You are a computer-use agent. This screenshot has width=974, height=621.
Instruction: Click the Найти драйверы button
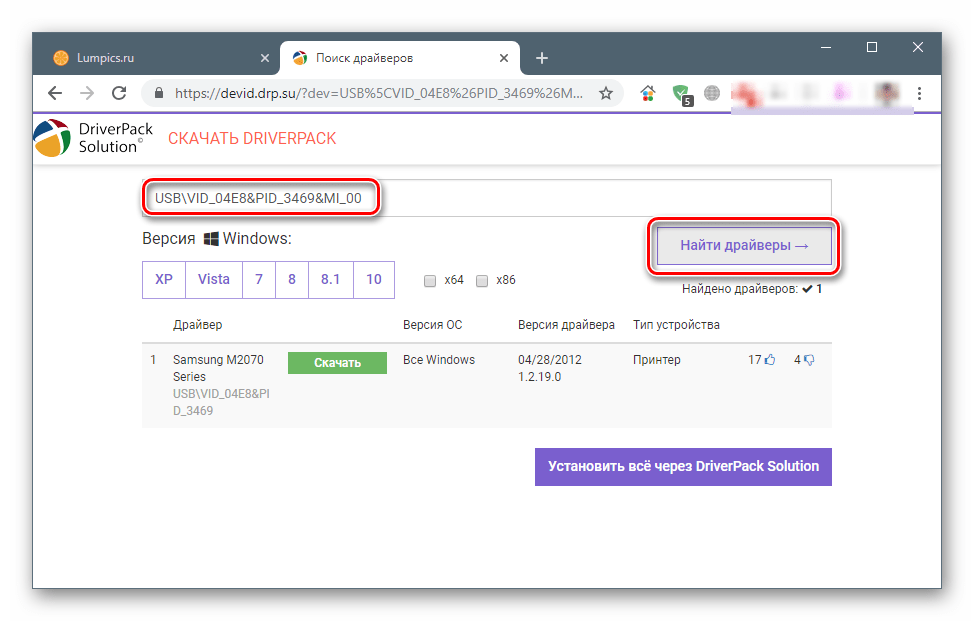pos(744,245)
